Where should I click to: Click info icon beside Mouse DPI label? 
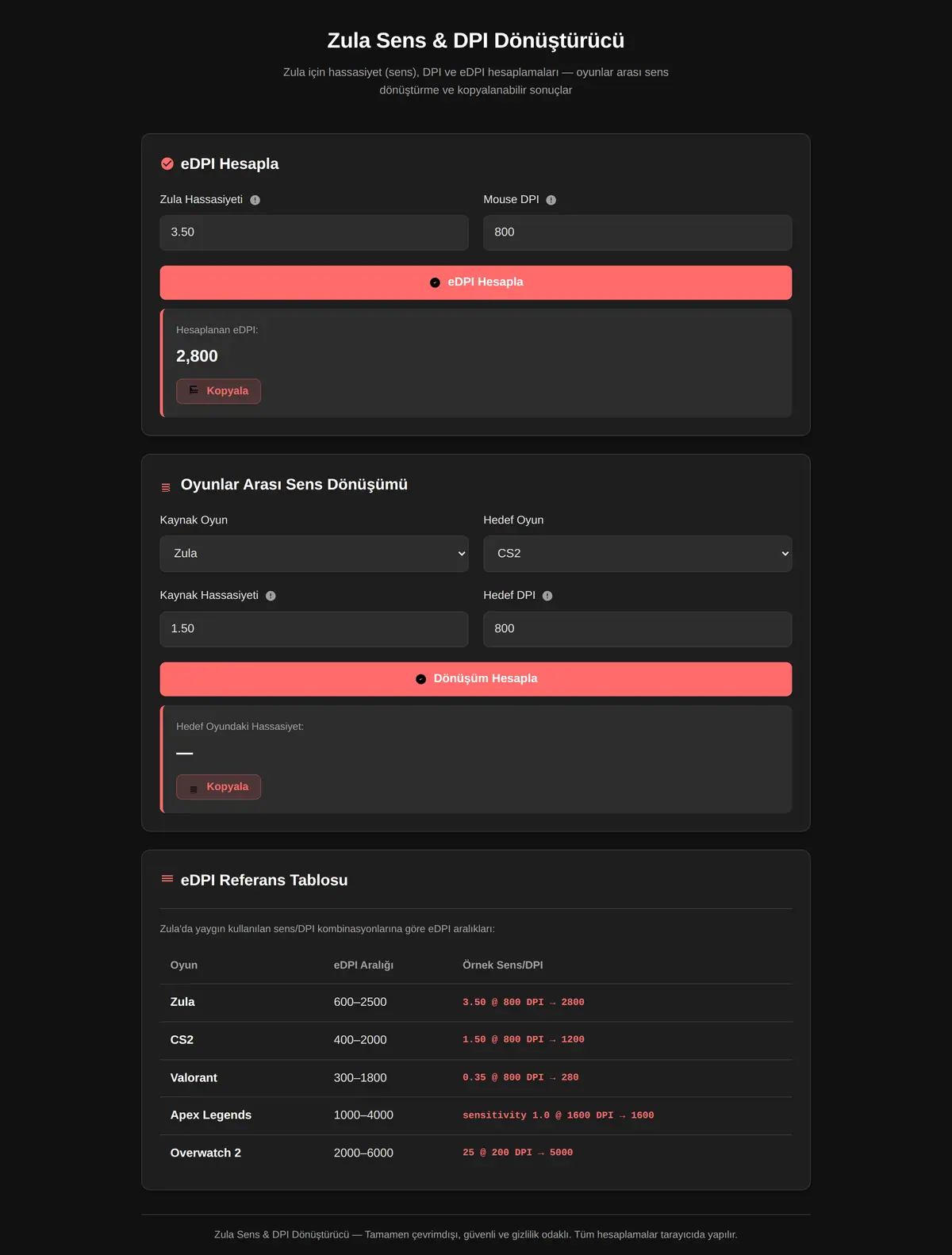551,200
